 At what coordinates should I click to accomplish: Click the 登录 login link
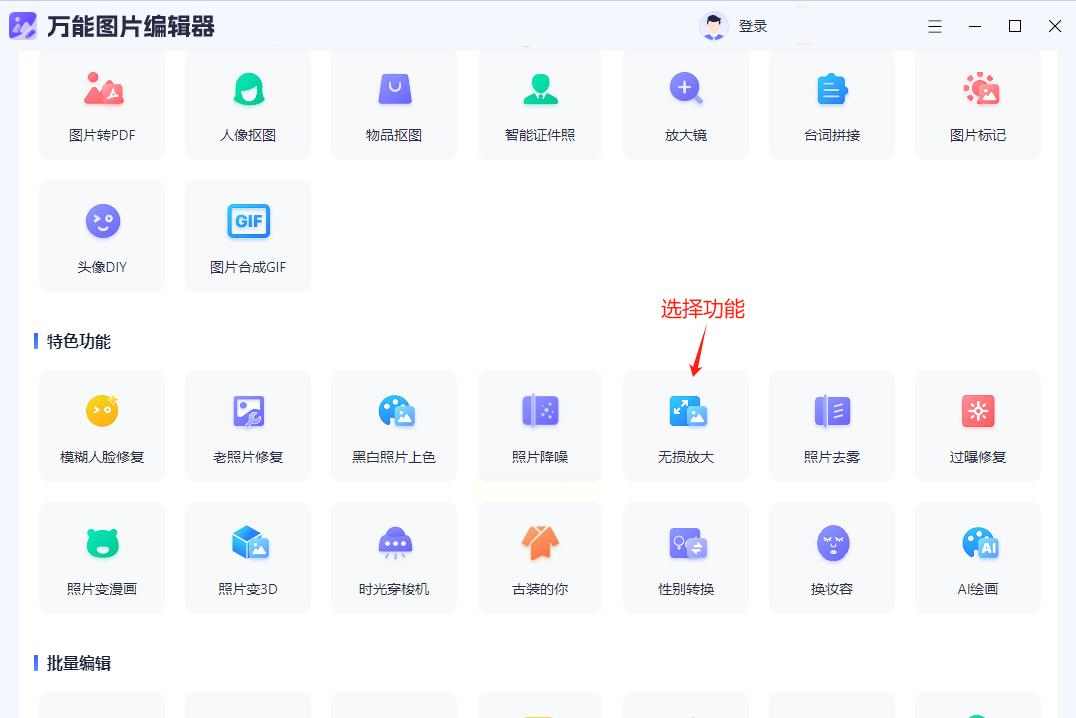(753, 26)
